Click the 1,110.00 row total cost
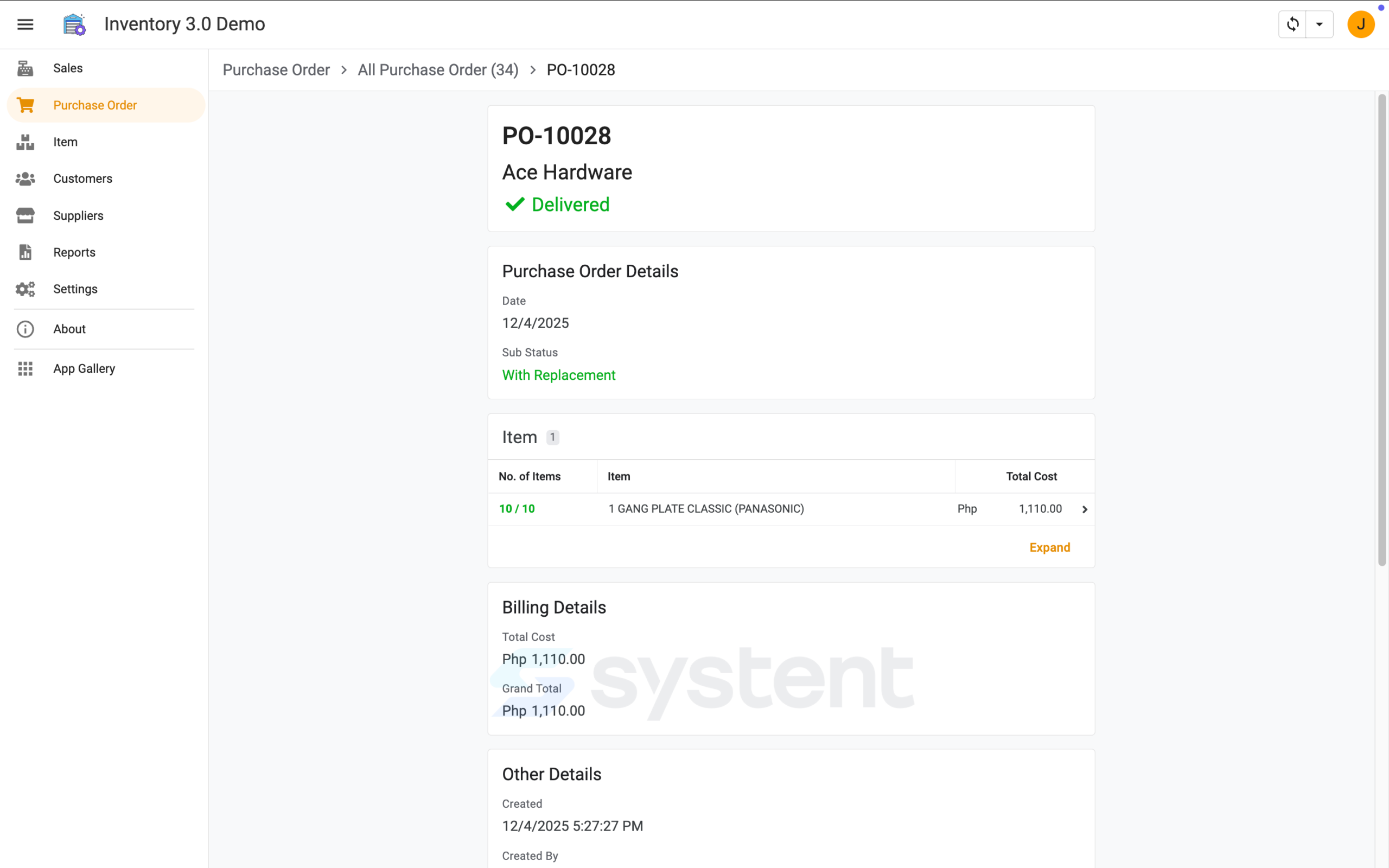 (1040, 509)
